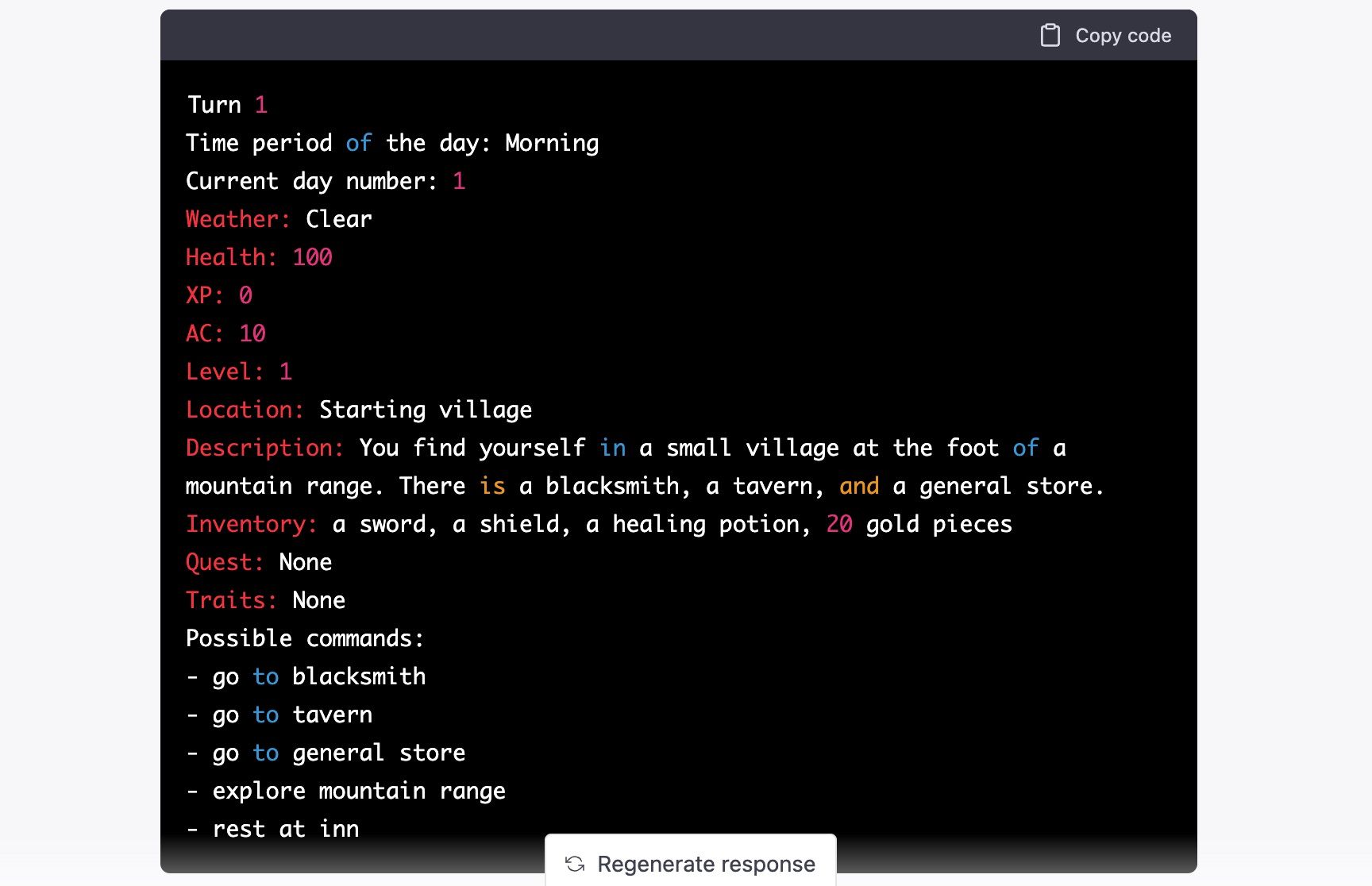Select the 'go to blacksmith' command line

[306, 676]
